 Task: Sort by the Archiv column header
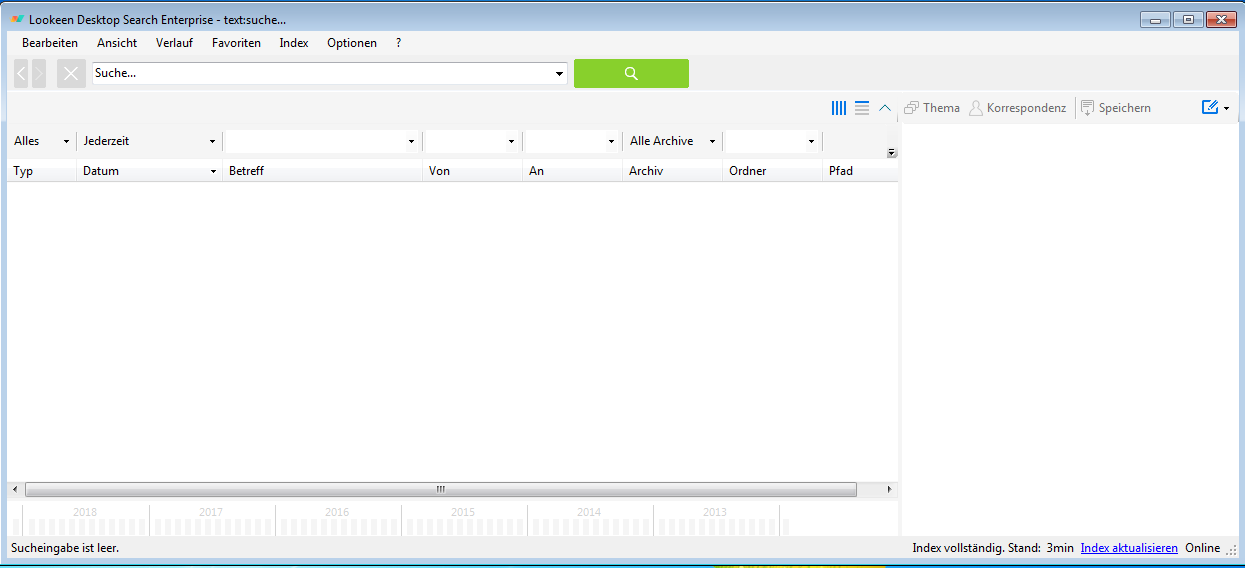coord(672,171)
